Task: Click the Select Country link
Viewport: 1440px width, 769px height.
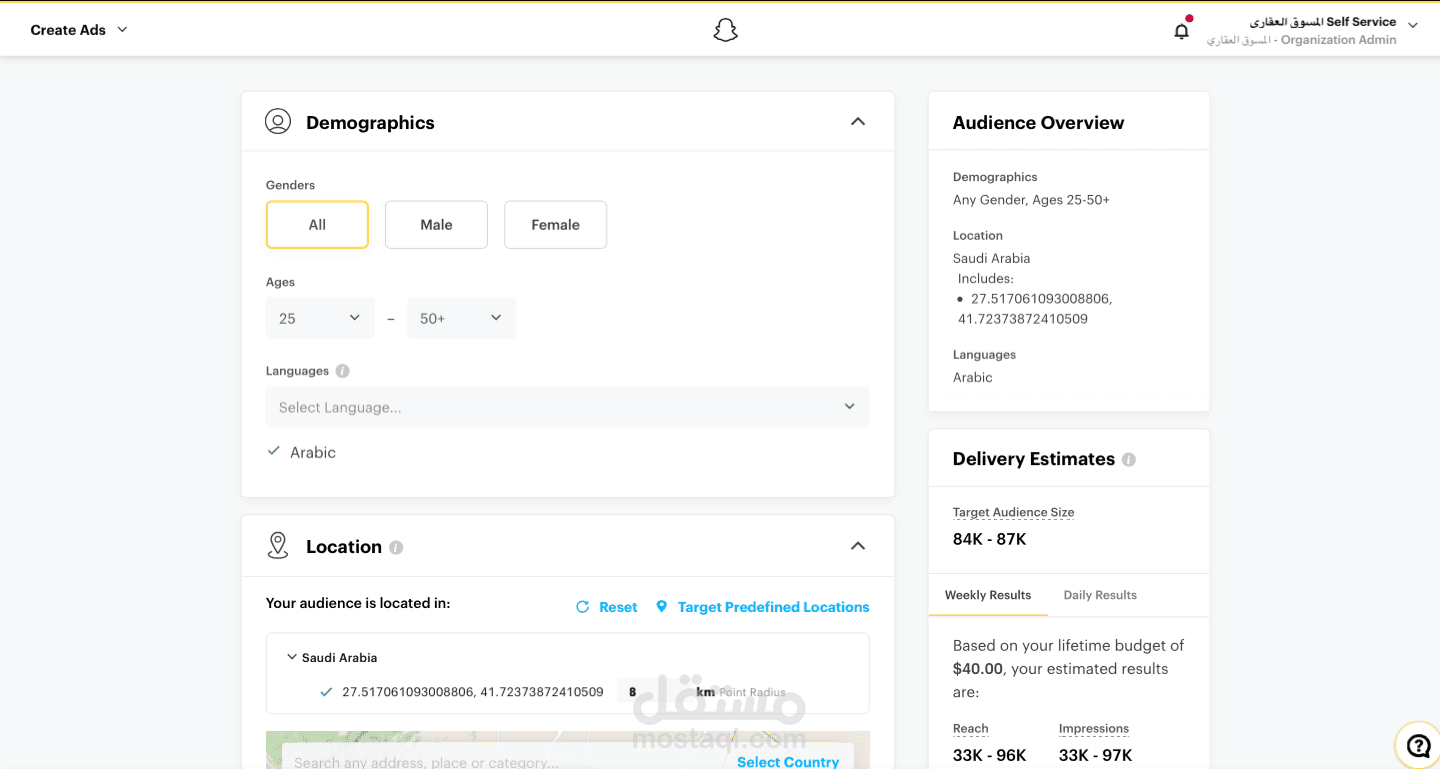Action: pos(787,761)
